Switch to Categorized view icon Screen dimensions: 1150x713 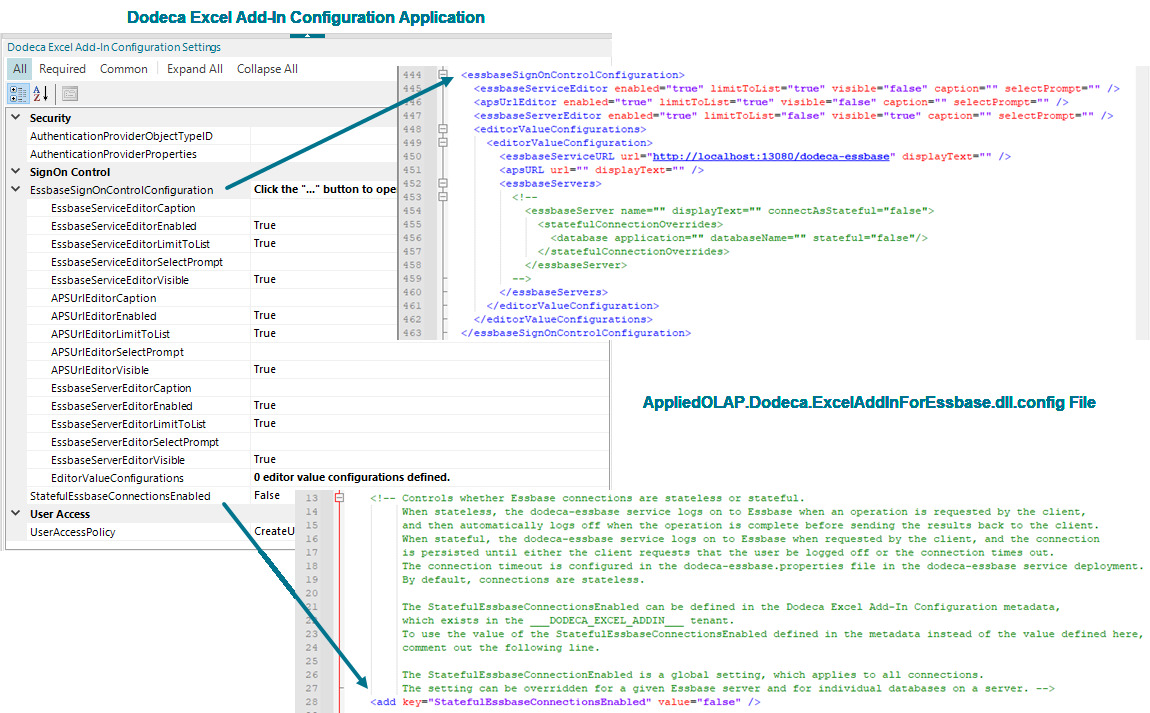click(18, 94)
